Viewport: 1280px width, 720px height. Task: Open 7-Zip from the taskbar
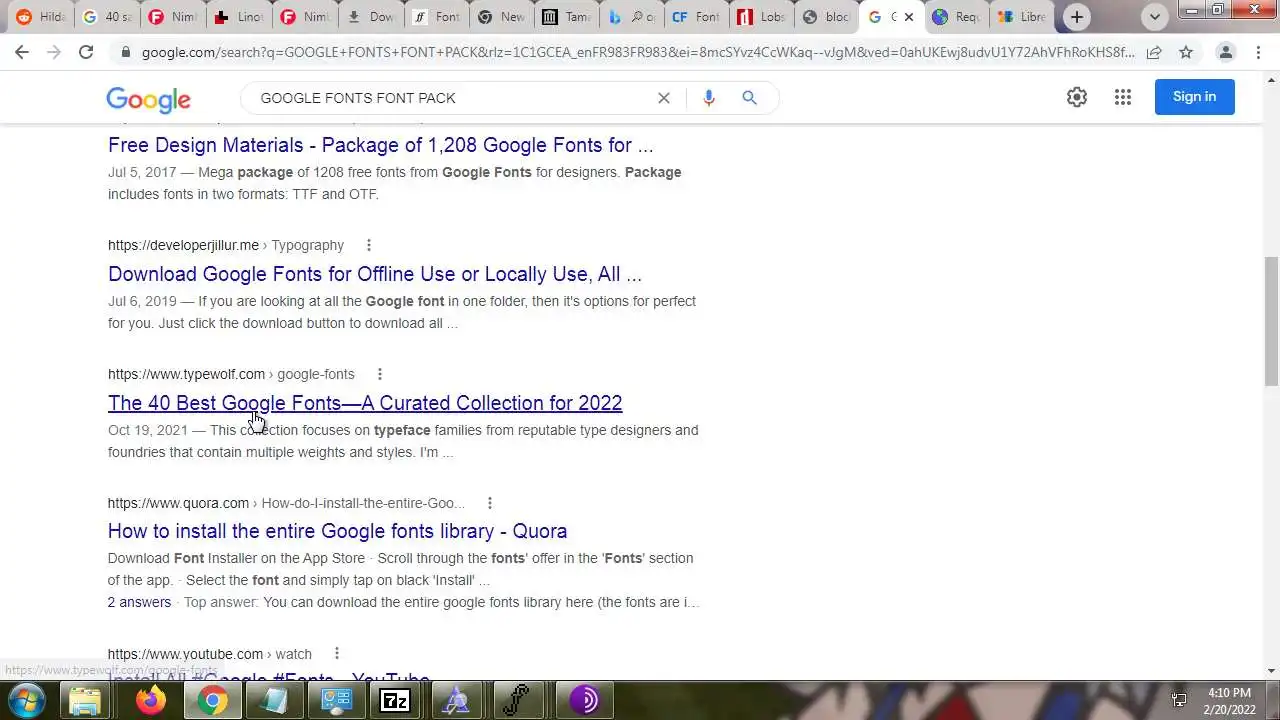(395, 701)
